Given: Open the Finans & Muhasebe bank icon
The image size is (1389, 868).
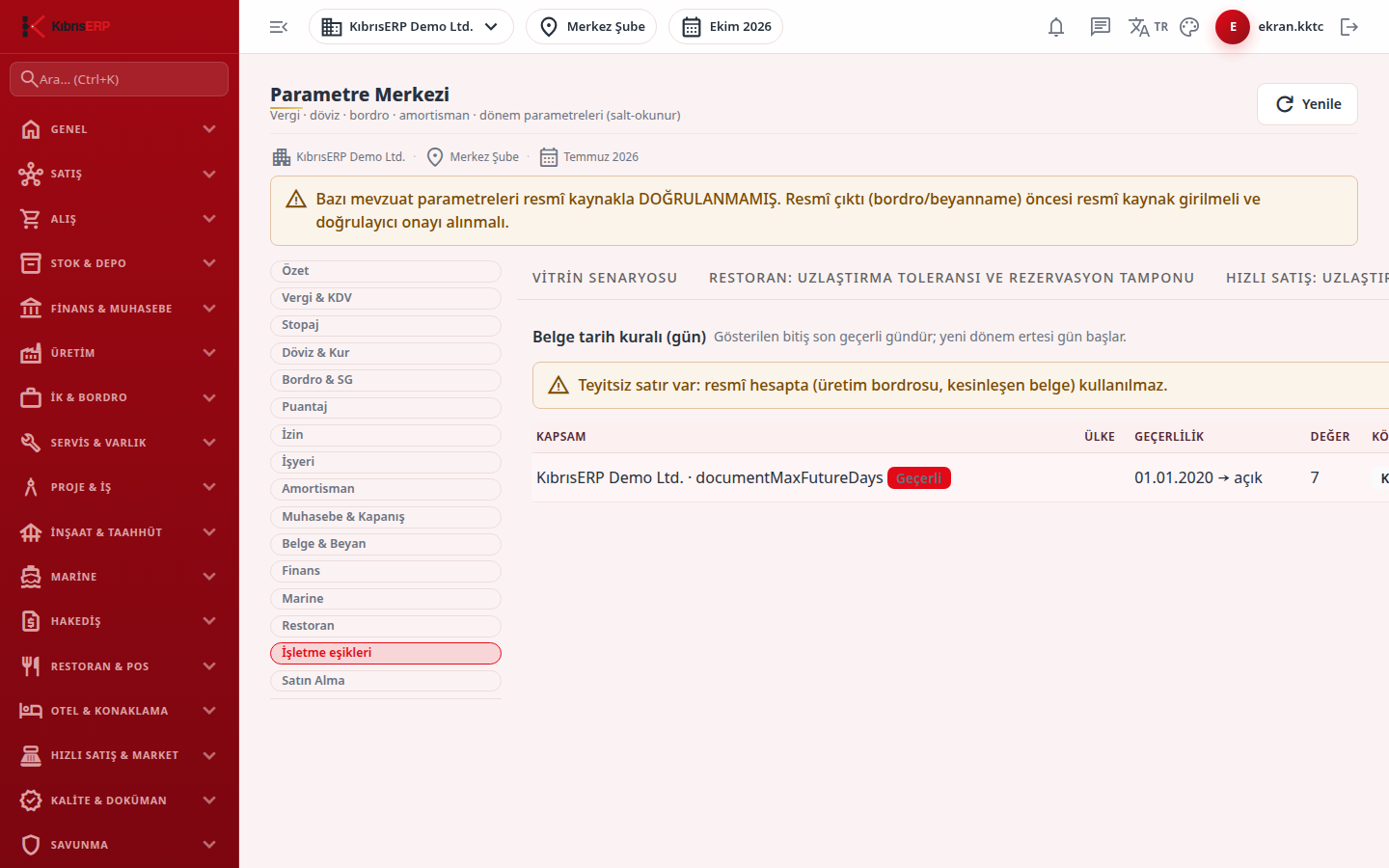Looking at the screenshot, I should tap(31, 309).
